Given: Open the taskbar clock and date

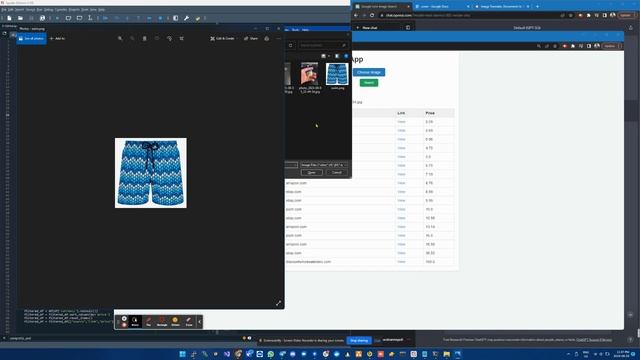Looking at the screenshot, I should coord(622,354).
